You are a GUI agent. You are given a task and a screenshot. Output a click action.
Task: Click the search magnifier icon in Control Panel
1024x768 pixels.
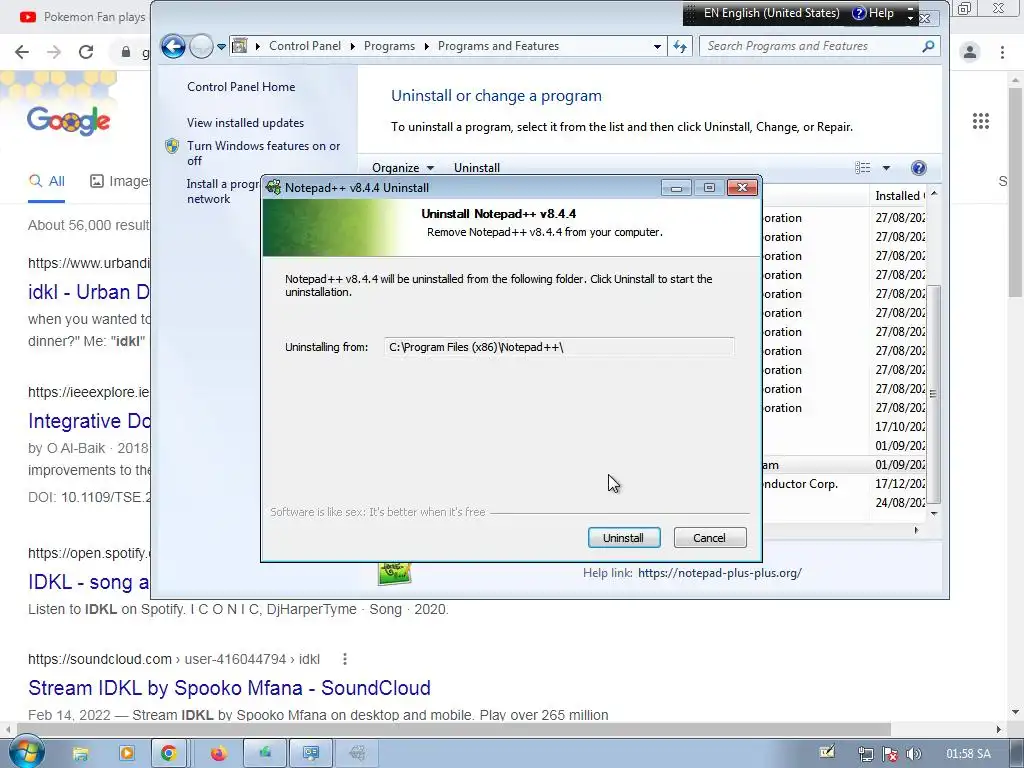tap(928, 46)
